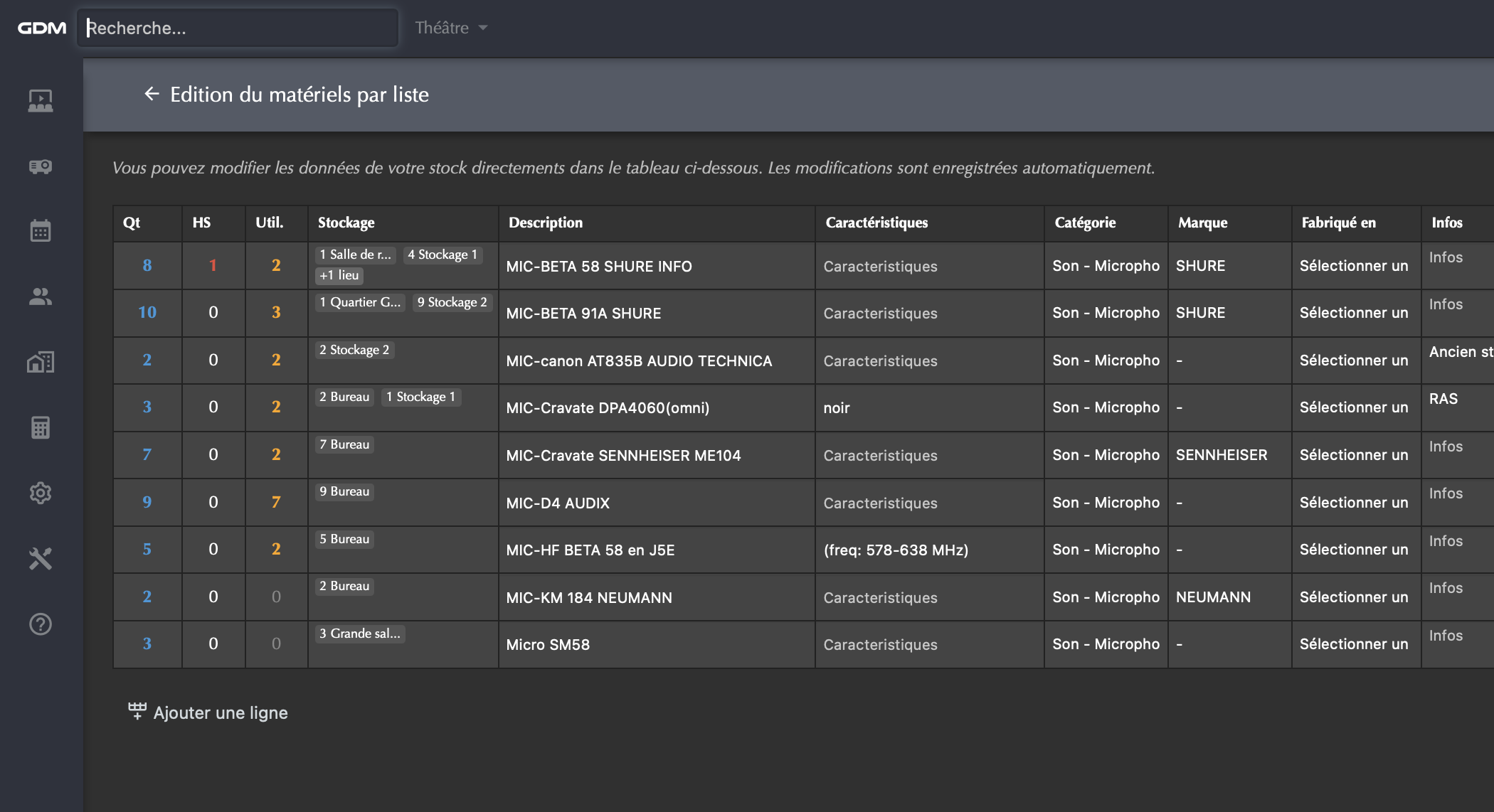This screenshot has width=1494, height=812.
Task: Click the Stockage column header
Action: [x=346, y=223]
